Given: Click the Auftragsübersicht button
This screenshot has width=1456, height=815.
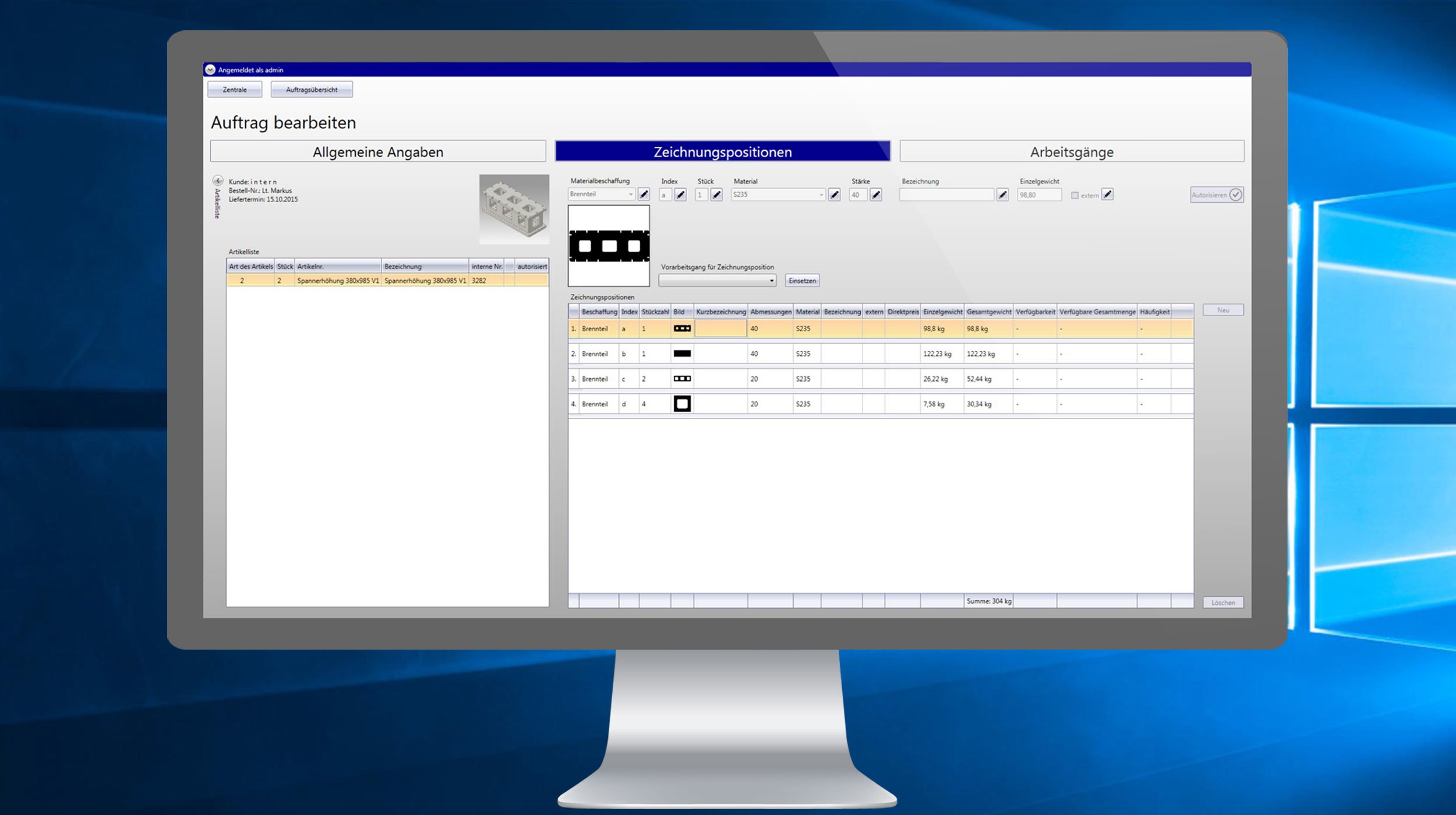Looking at the screenshot, I should (312, 90).
